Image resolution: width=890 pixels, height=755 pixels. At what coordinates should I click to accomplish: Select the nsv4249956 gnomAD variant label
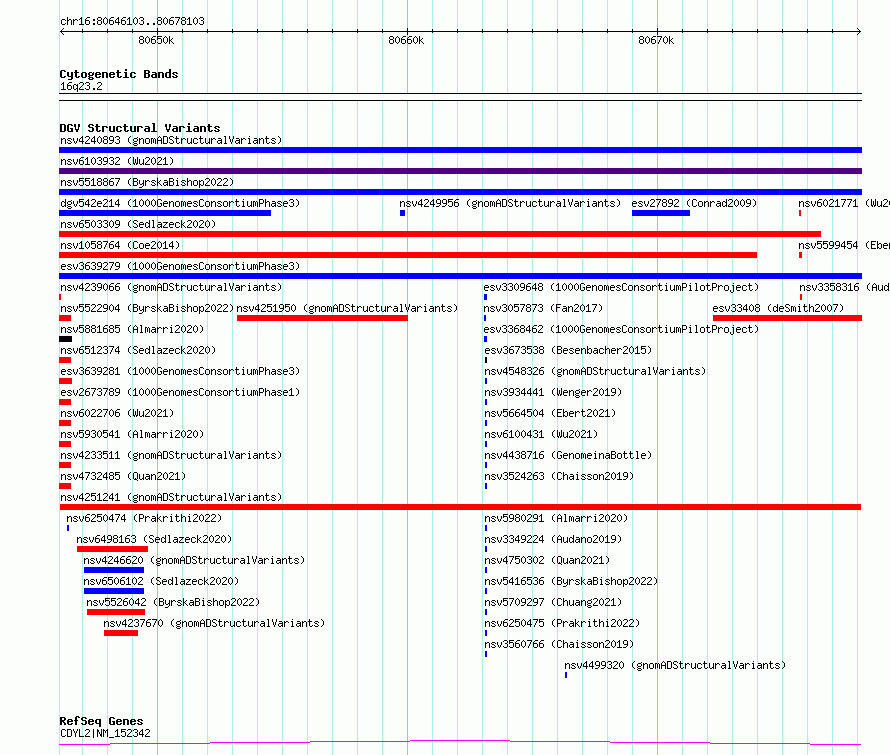(x=510, y=203)
